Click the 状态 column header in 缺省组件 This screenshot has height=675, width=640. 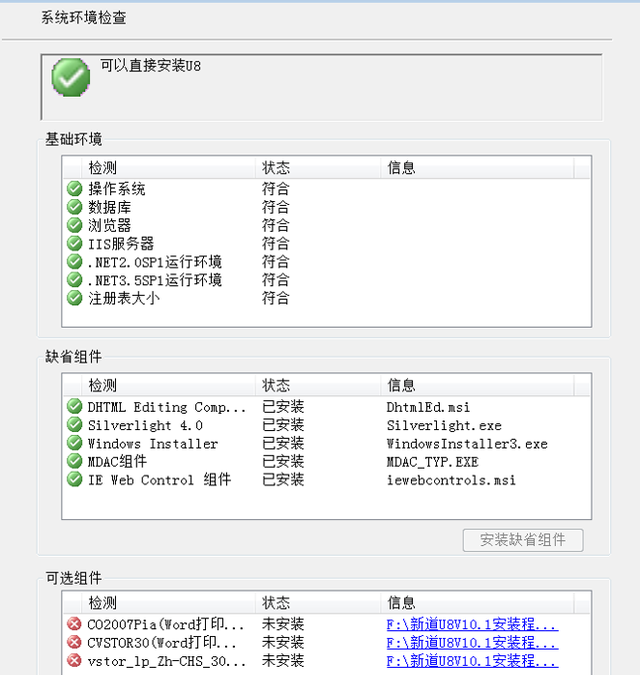[x=276, y=385]
